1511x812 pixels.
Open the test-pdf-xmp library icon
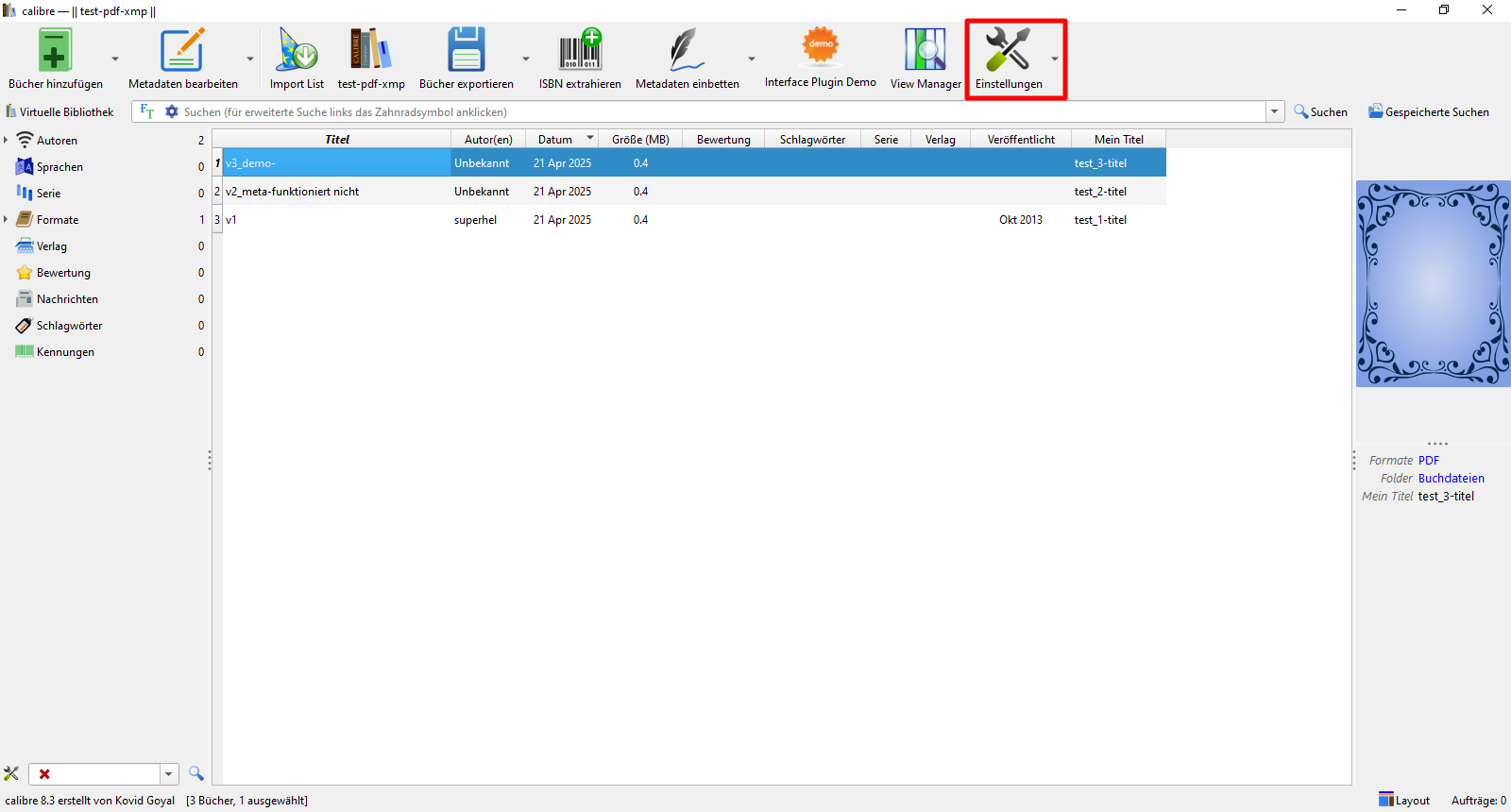[371, 50]
